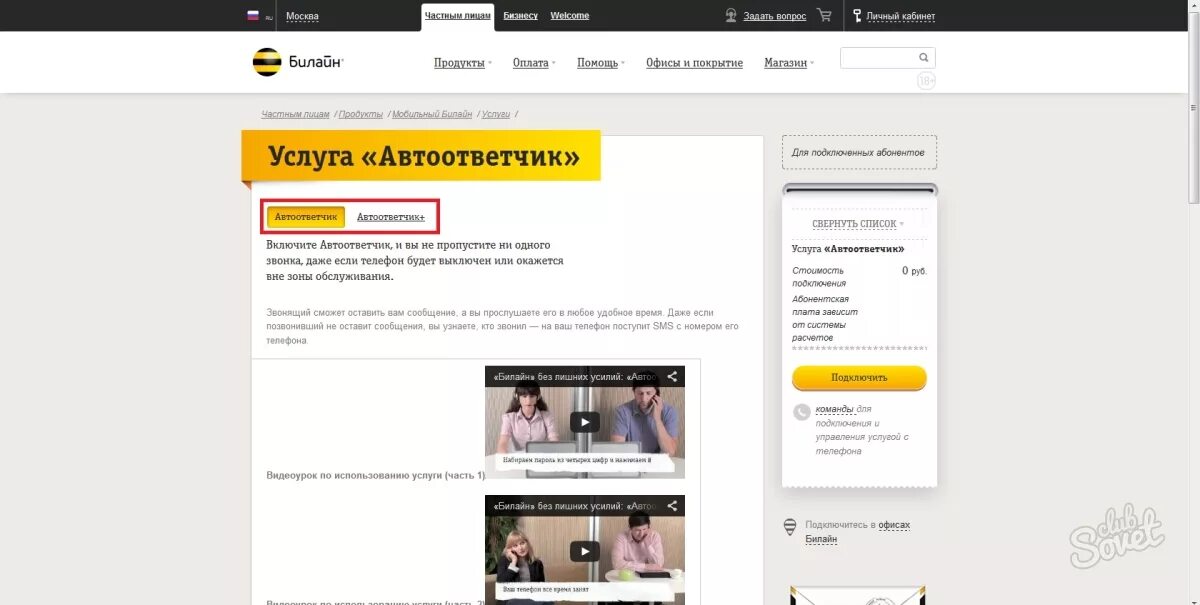
Task: Expand the Помощь menu
Action: (600, 63)
